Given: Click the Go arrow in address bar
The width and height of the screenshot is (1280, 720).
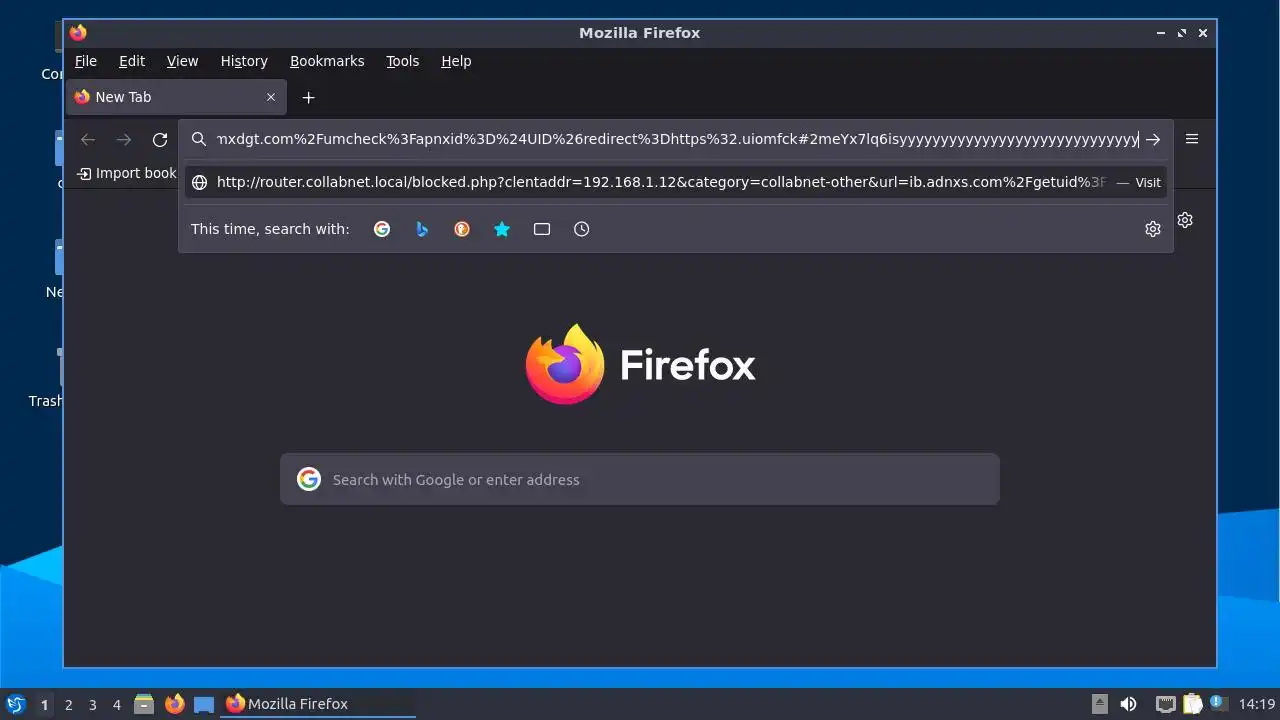Looking at the screenshot, I should (x=1153, y=140).
